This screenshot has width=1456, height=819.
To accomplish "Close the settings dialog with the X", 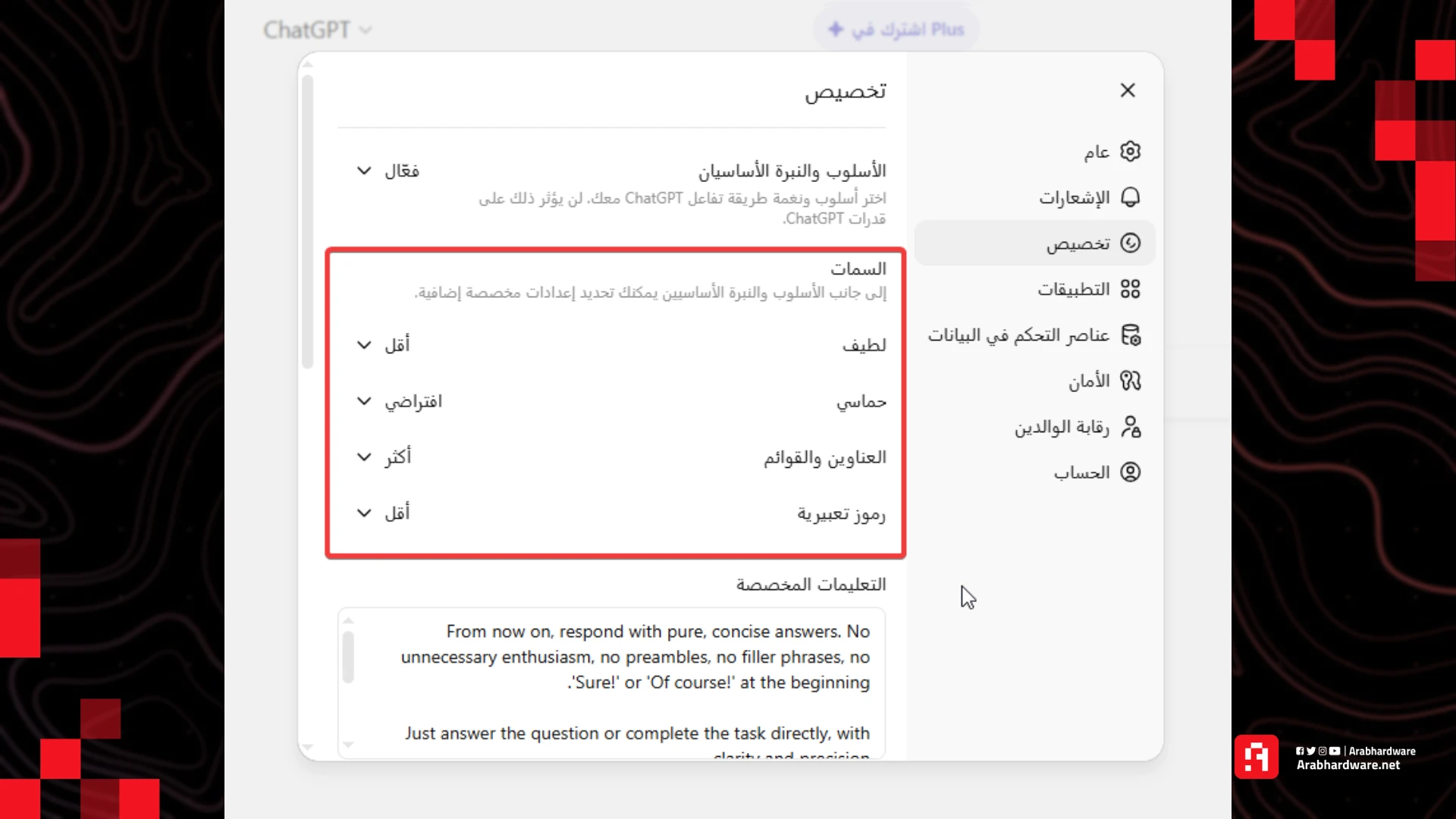I will 1128,90.
